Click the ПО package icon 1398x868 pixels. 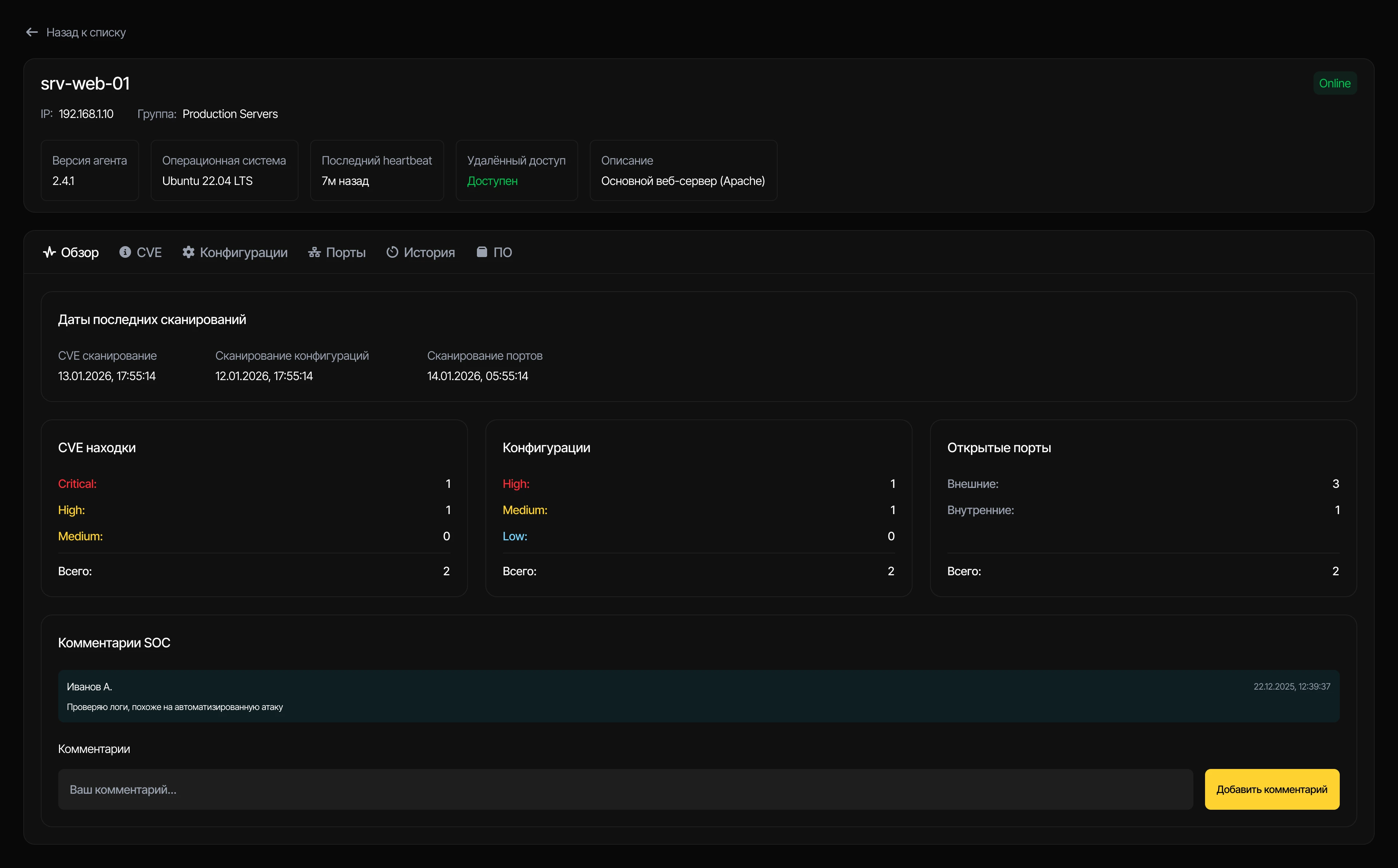point(482,252)
